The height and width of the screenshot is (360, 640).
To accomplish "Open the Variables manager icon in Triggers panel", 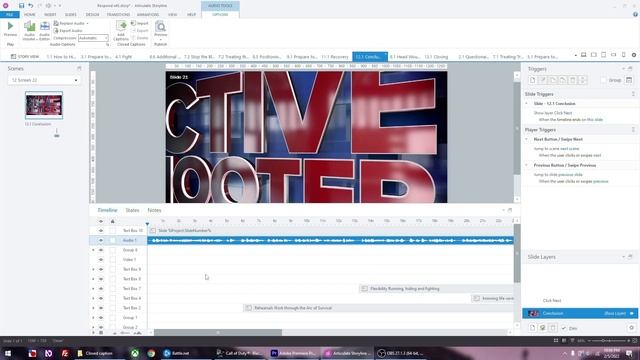I will (x=629, y=80).
